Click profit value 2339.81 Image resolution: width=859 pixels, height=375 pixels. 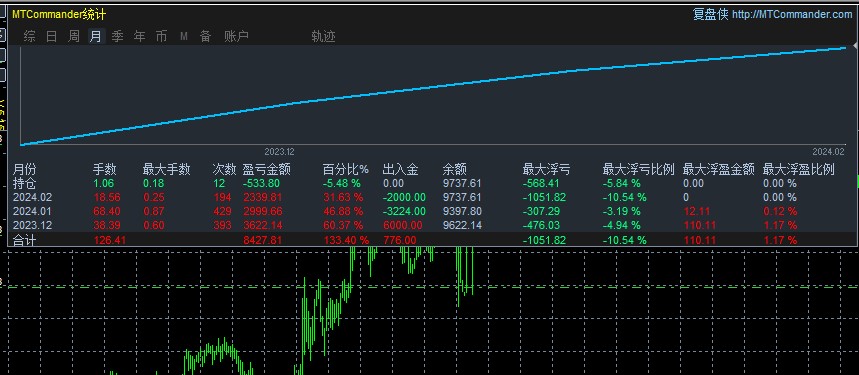(x=264, y=197)
